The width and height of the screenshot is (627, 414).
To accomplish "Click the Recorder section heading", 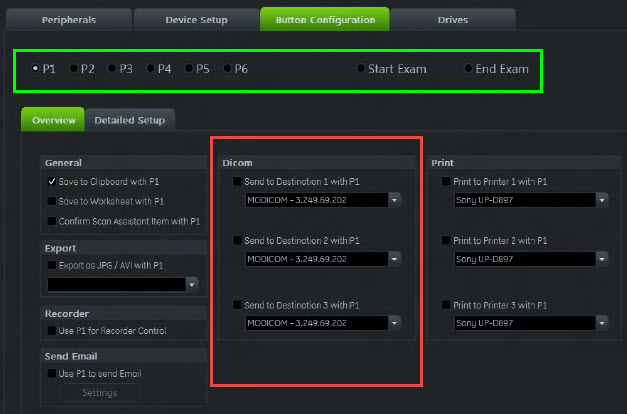I will pyautogui.click(x=67, y=314).
